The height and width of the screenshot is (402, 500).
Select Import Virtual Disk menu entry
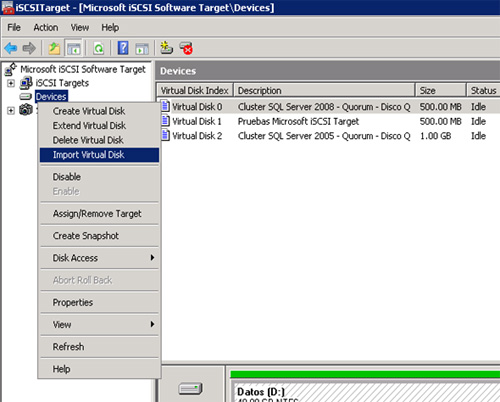coord(99,155)
